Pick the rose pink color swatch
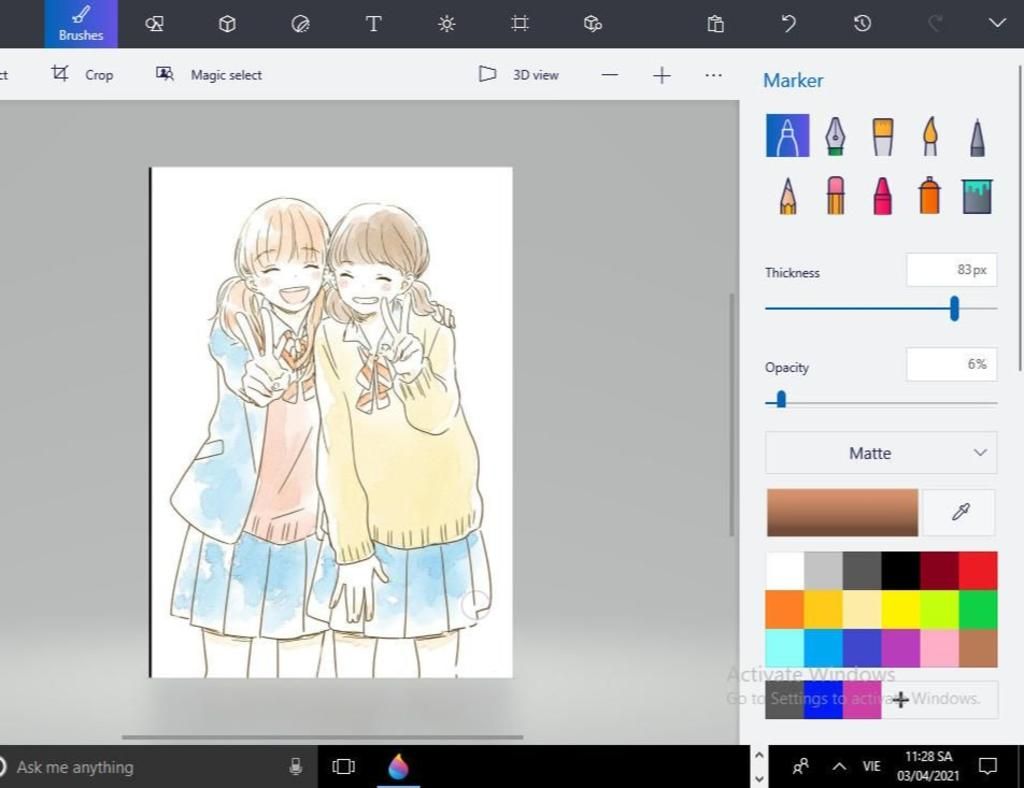1024x788 pixels. (939, 648)
